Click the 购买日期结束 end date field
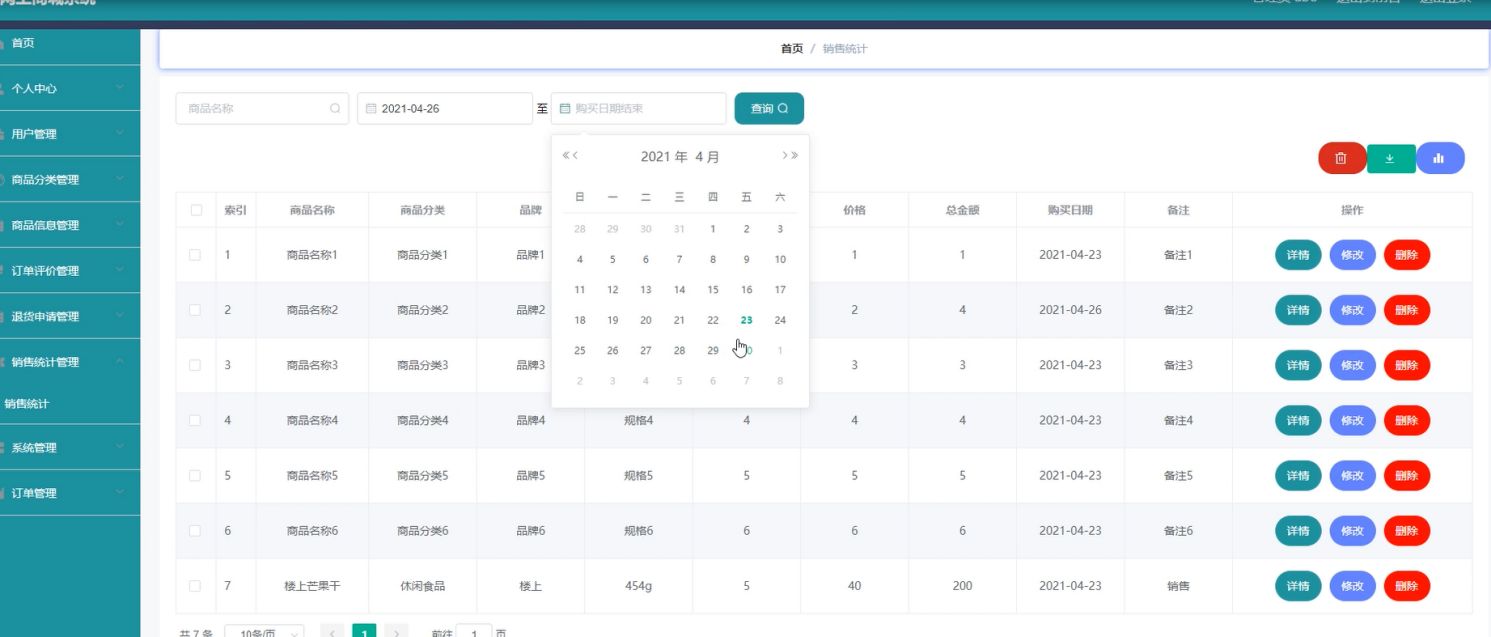1491x637 pixels. coord(640,109)
